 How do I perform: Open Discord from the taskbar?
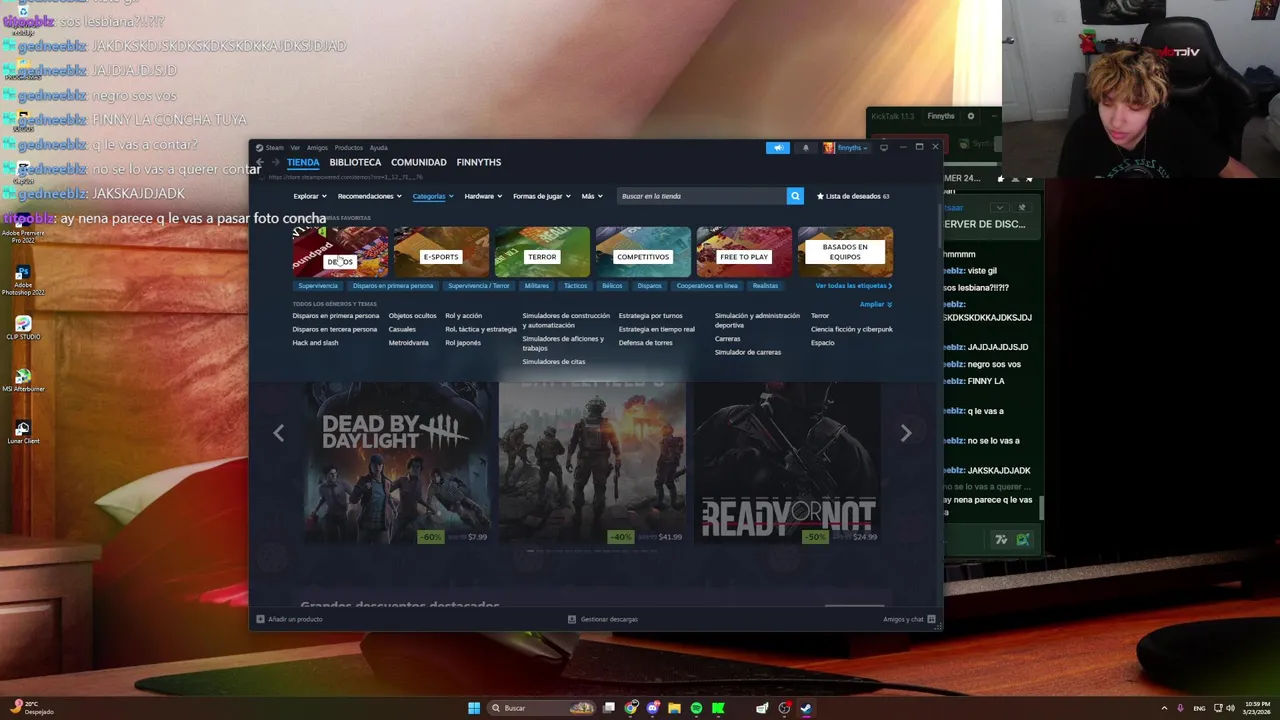pos(653,708)
